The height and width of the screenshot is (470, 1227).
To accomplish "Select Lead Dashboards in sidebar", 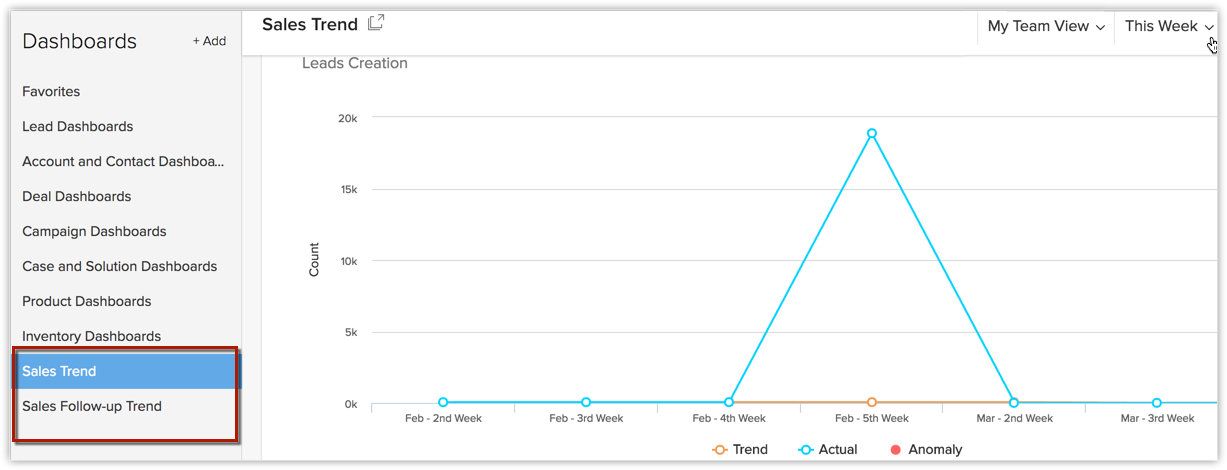I will click(x=77, y=126).
